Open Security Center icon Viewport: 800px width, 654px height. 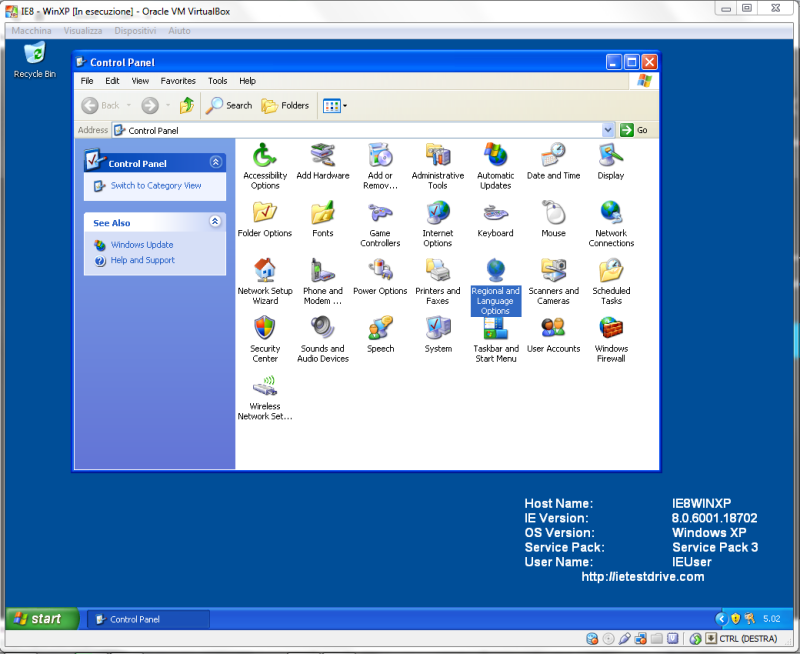point(265,339)
